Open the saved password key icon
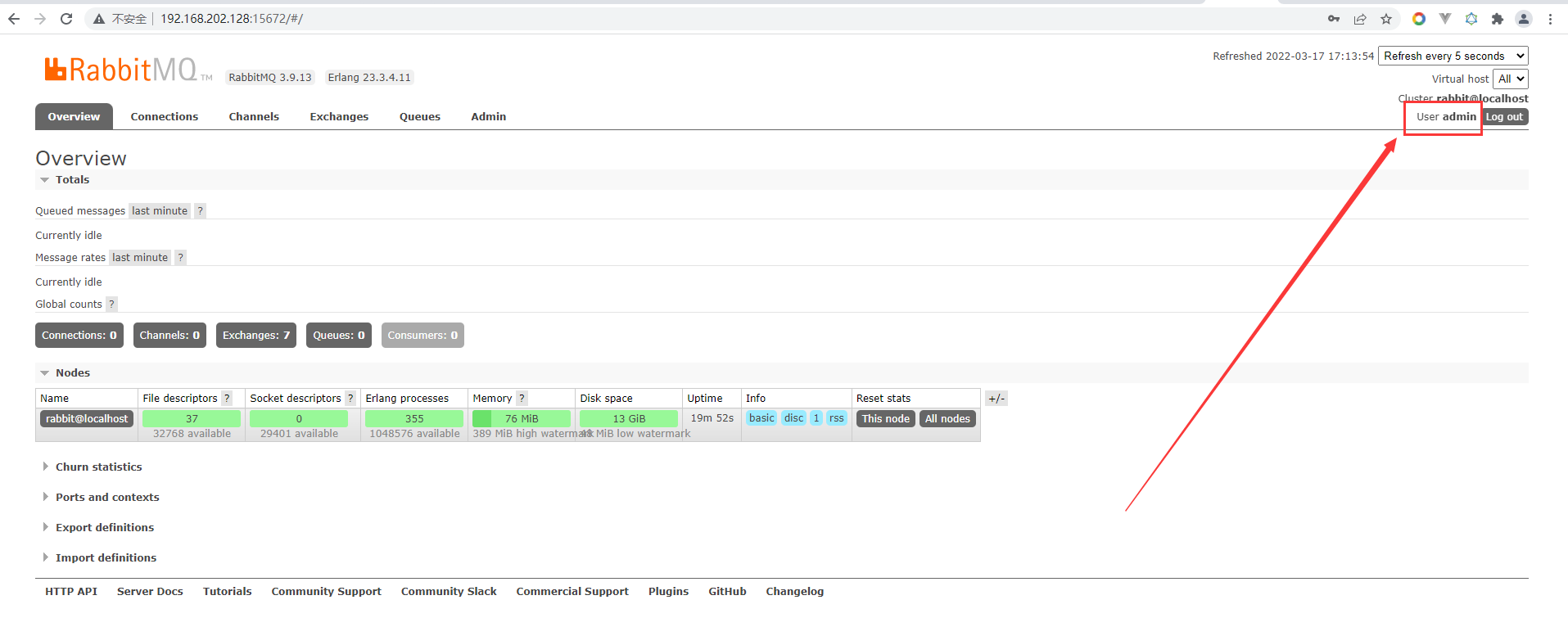The image size is (1568, 618). tap(1334, 19)
